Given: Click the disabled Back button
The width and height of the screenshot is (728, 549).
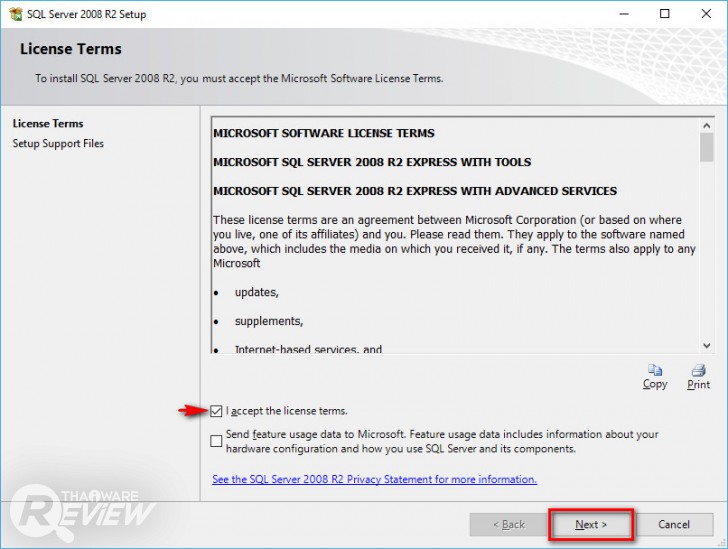Looking at the screenshot, I should (x=509, y=524).
